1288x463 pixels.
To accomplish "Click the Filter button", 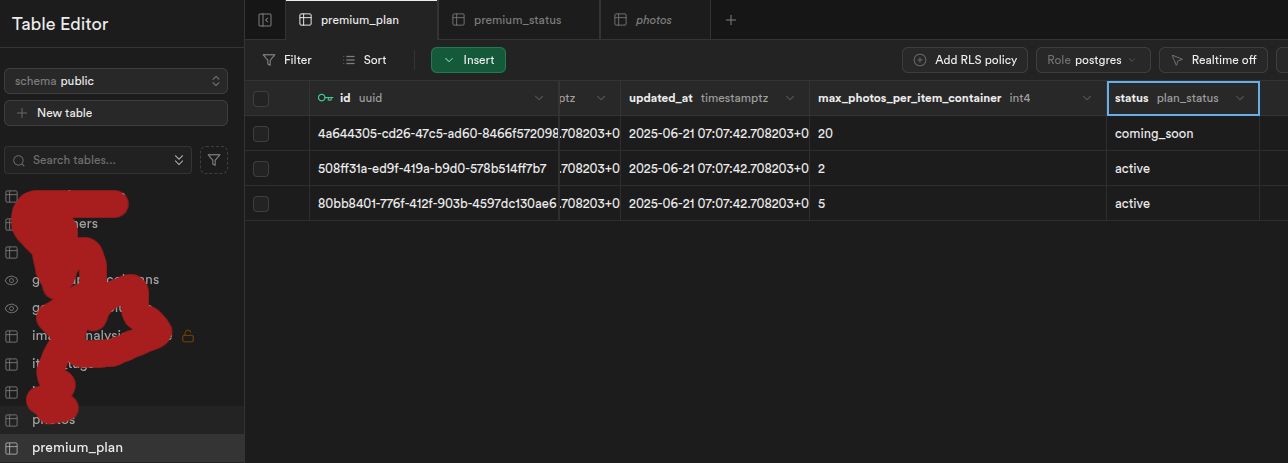I will pos(287,60).
